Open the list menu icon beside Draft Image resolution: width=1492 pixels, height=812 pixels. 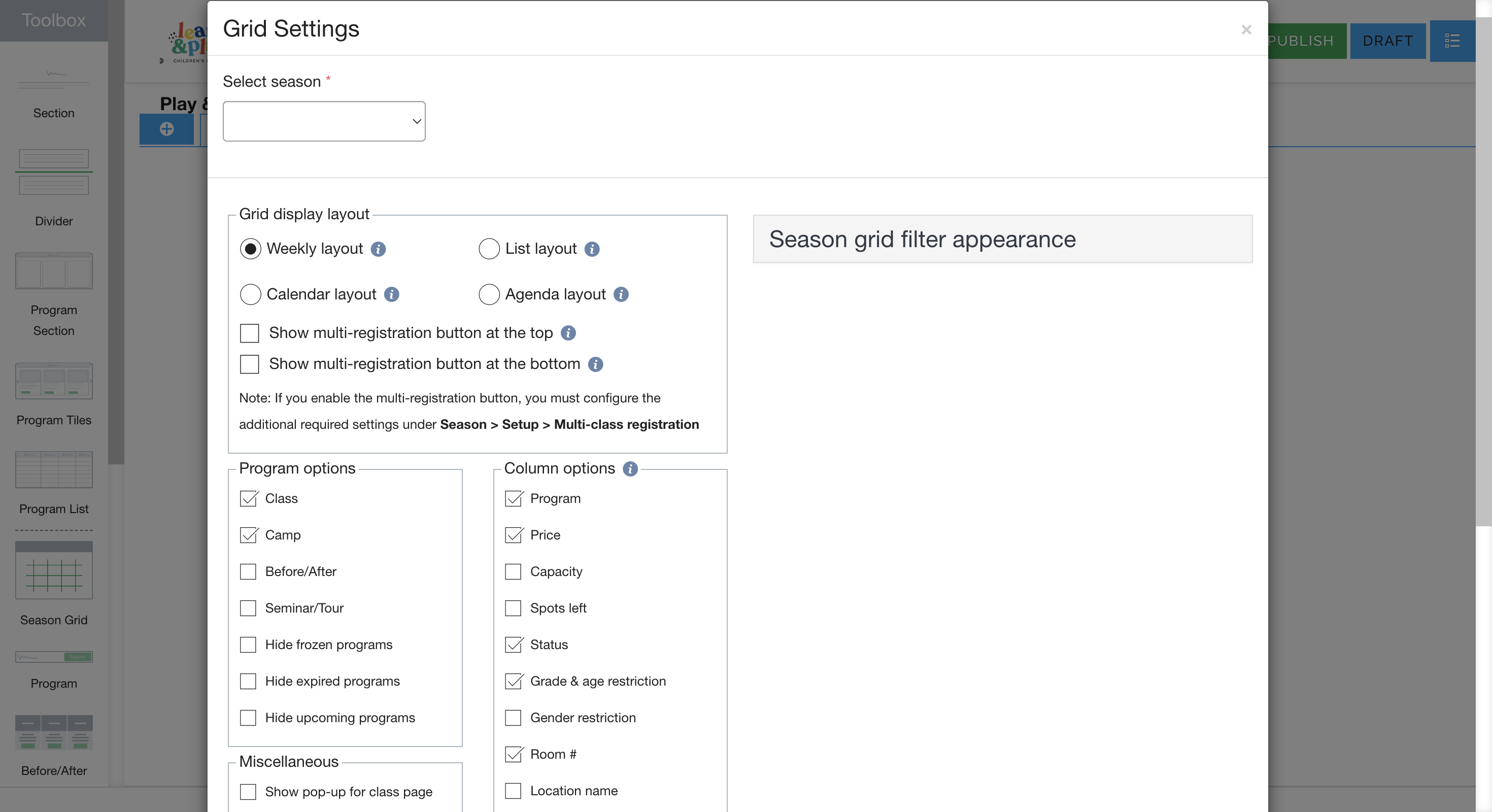1452,41
